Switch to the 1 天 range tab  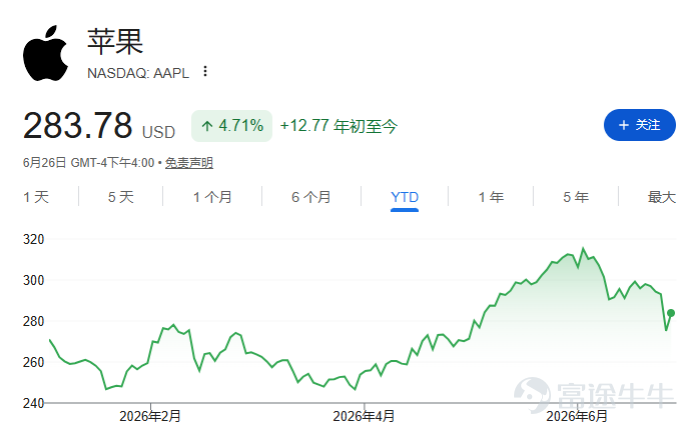tap(36, 197)
